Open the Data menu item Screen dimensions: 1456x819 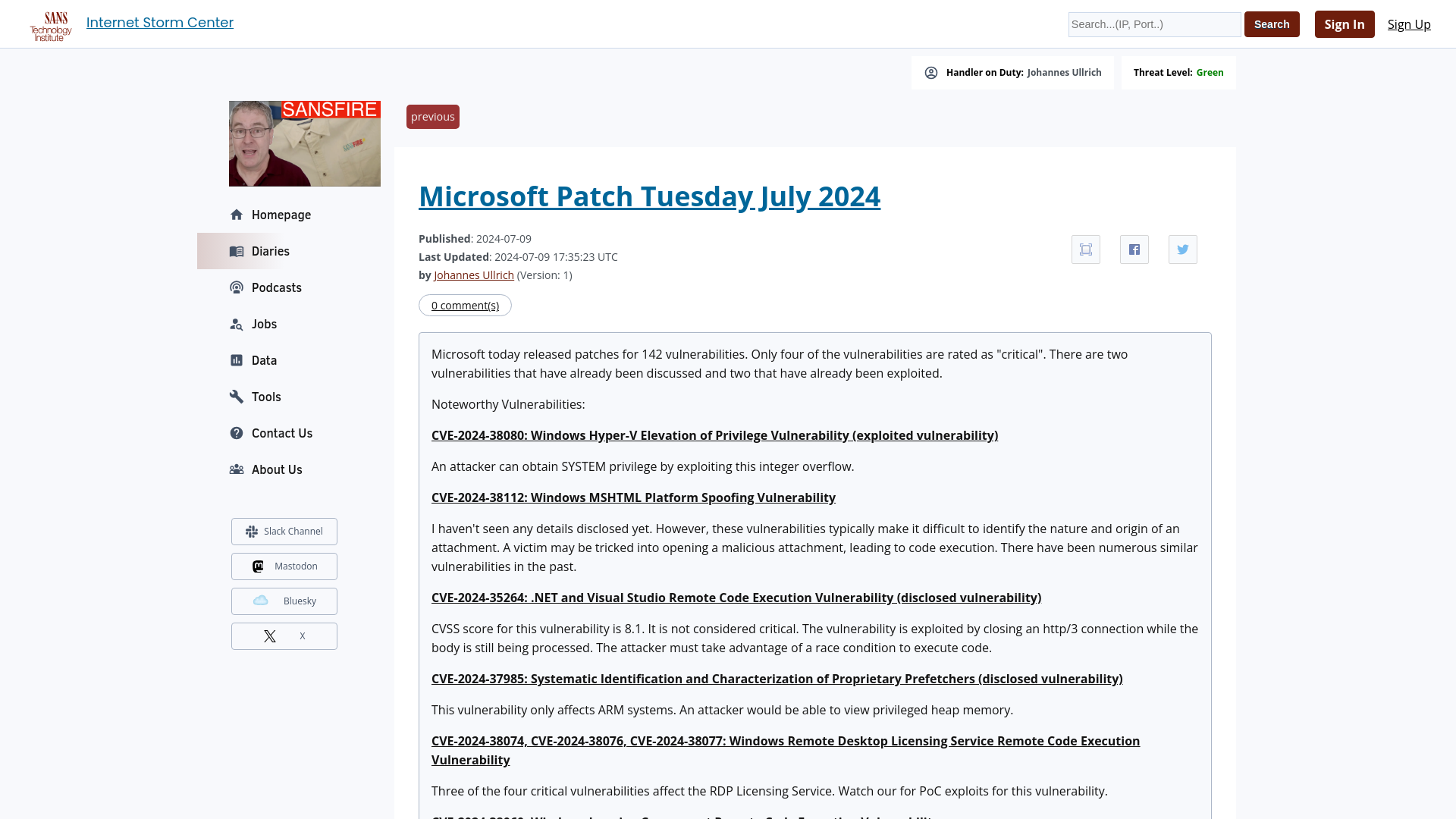coord(264,360)
